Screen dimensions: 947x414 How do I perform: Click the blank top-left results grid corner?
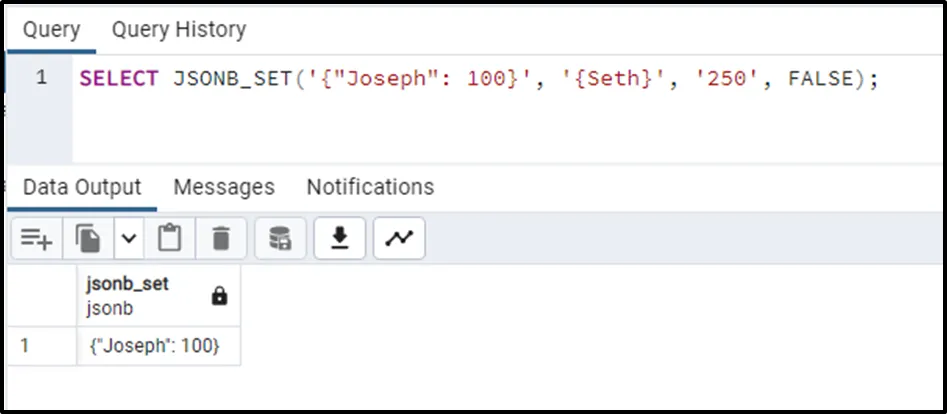41,296
